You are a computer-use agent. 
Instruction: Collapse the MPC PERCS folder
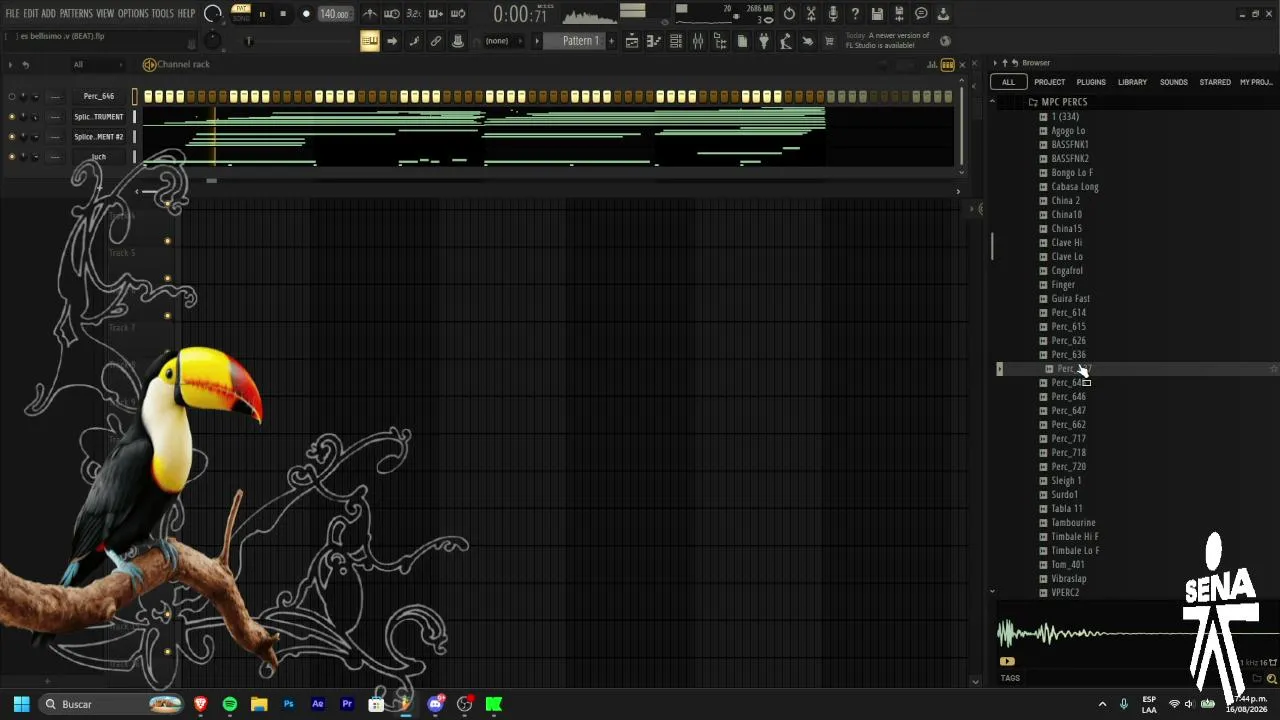[1064, 102]
